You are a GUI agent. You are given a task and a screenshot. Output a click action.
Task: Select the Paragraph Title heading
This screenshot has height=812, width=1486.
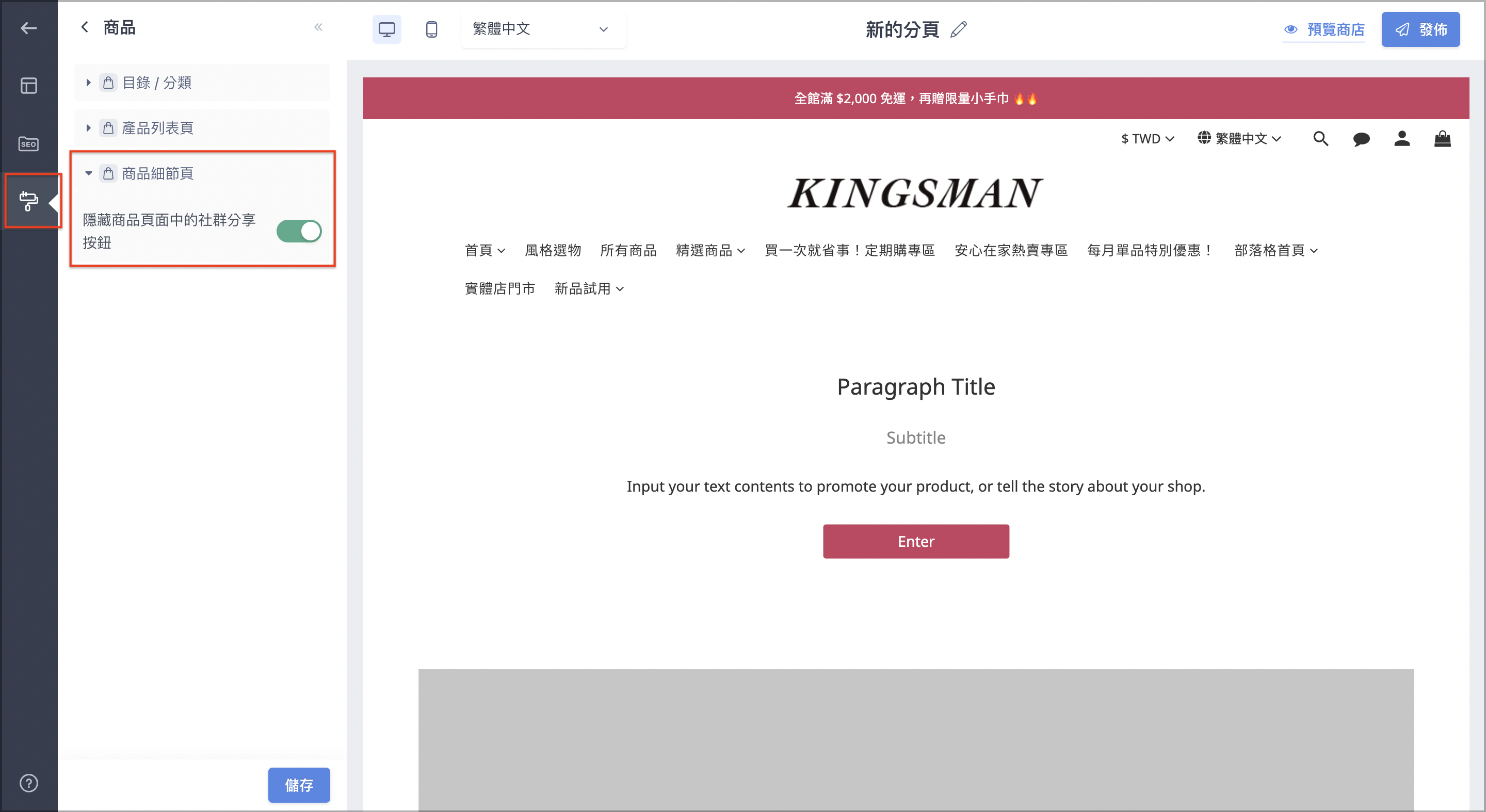click(x=915, y=386)
